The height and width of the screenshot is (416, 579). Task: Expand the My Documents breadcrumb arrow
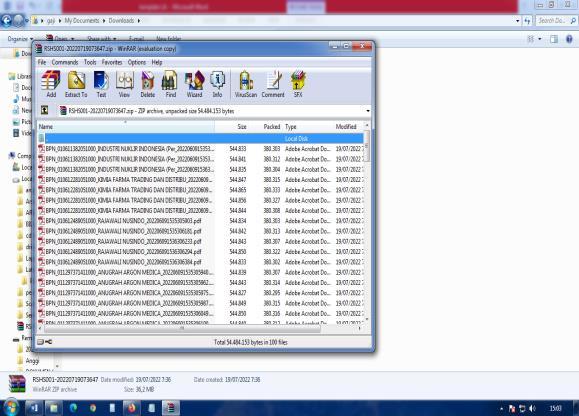[104, 21]
